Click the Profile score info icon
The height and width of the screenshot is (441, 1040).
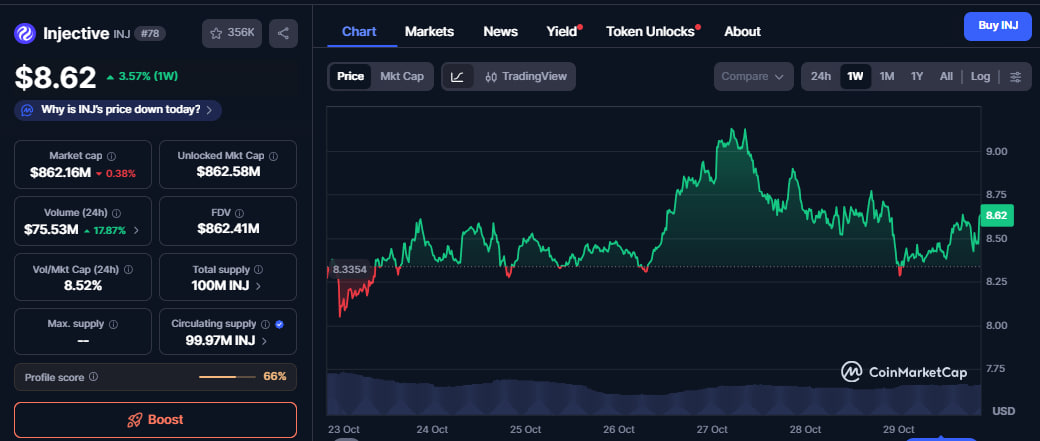[93, 377]
